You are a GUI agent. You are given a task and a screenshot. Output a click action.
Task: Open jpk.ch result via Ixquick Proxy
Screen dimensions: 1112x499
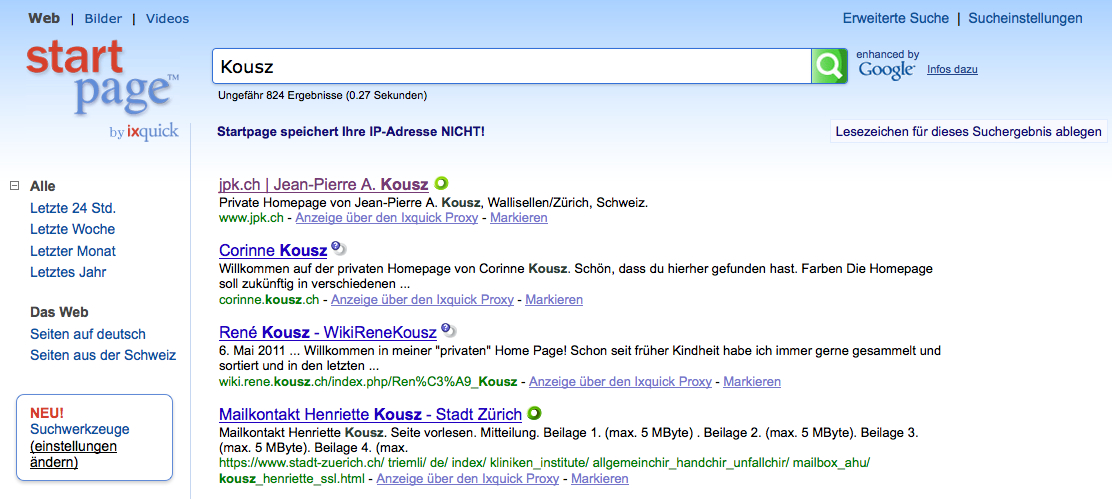point(387,218)
